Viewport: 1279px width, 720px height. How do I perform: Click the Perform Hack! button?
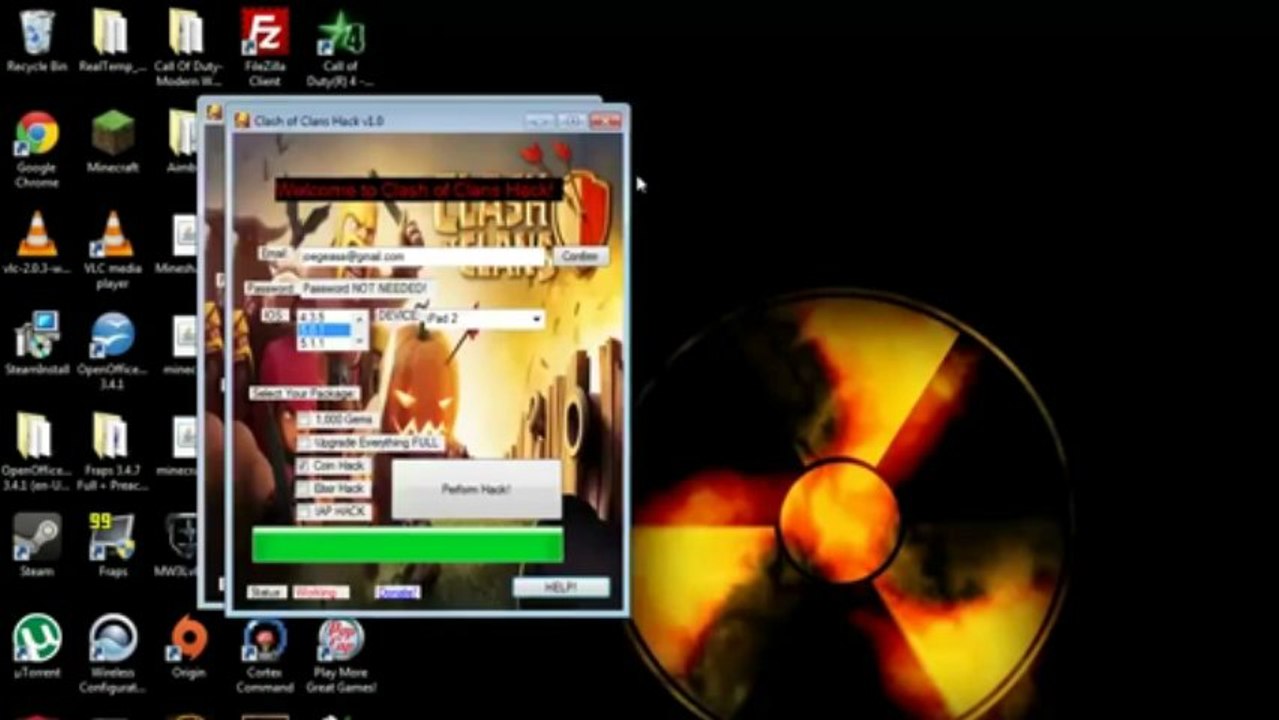pos(476,489)
